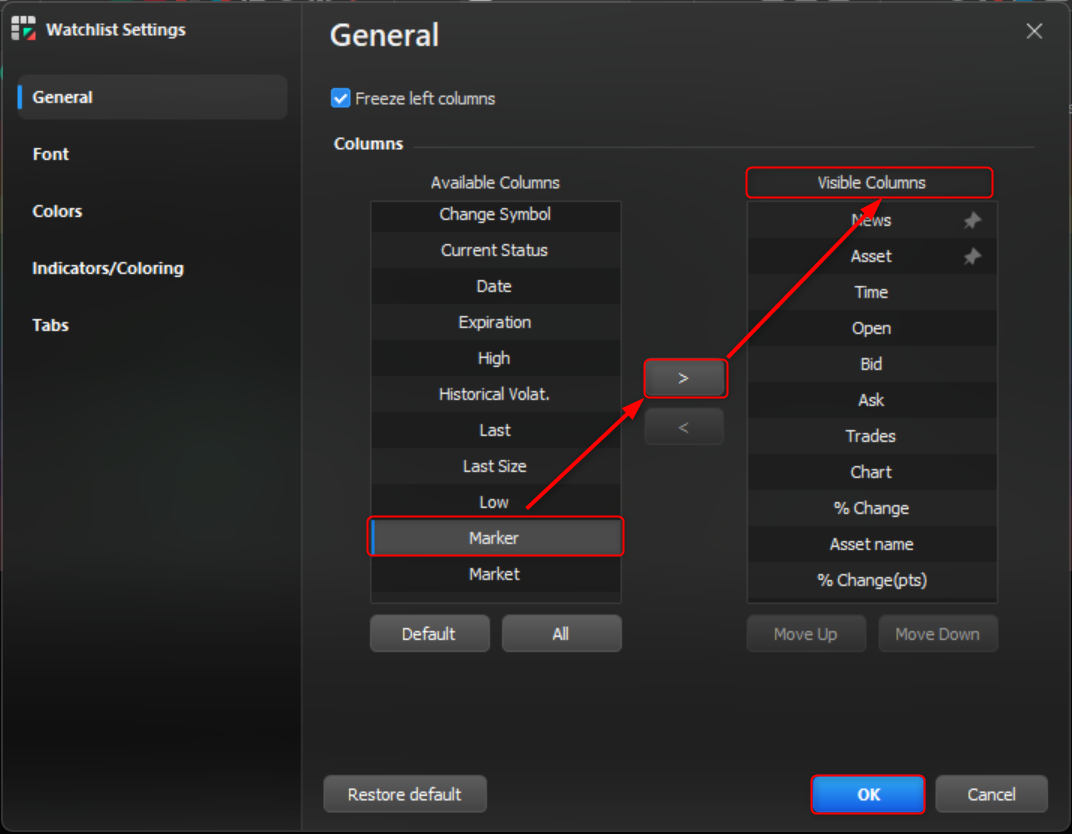Screen dimensions: 1072x834
Task: Click the Default columns button
Action: point(429,634)
